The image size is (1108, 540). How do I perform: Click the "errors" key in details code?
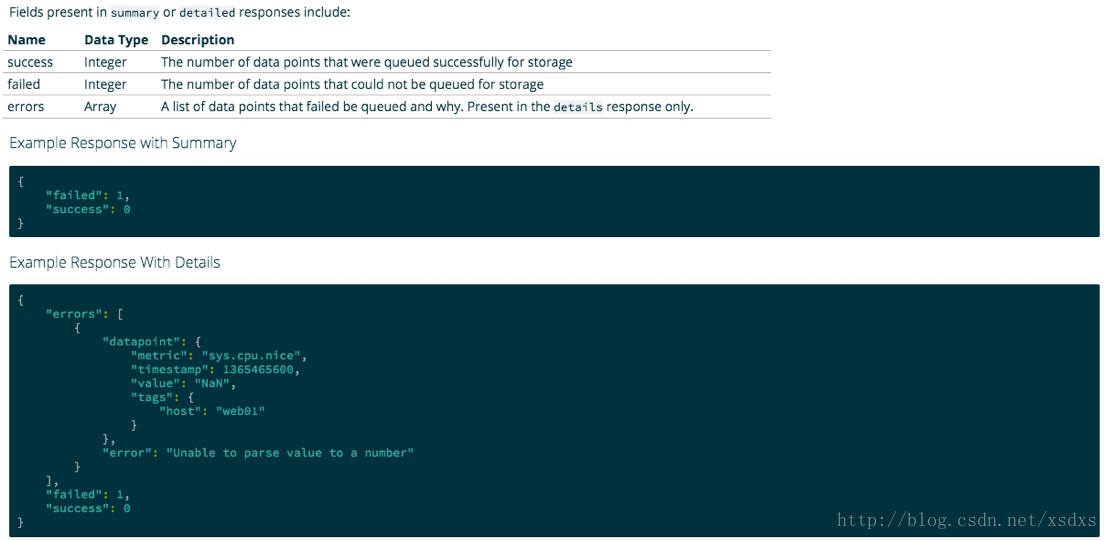point(71,314)
